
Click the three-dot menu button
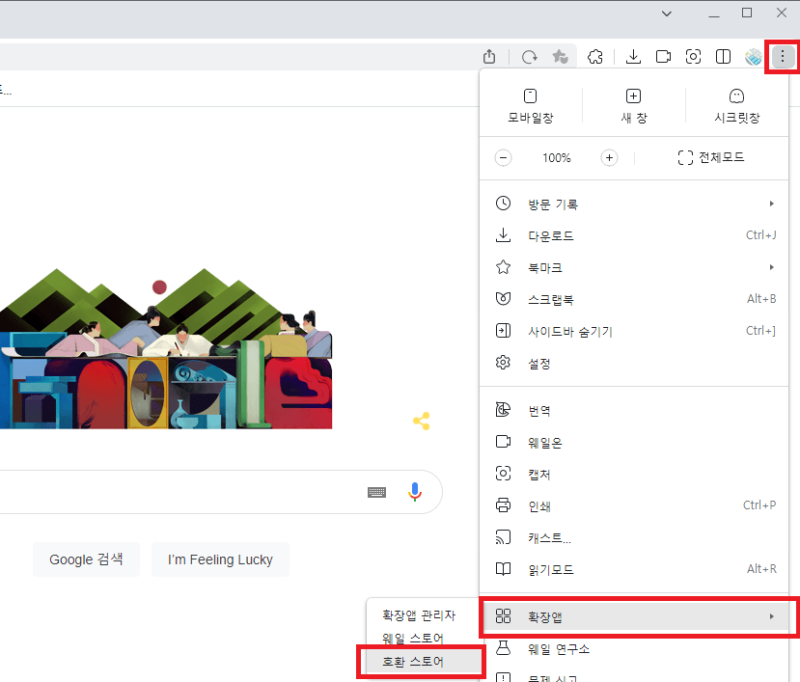(783, 56)
